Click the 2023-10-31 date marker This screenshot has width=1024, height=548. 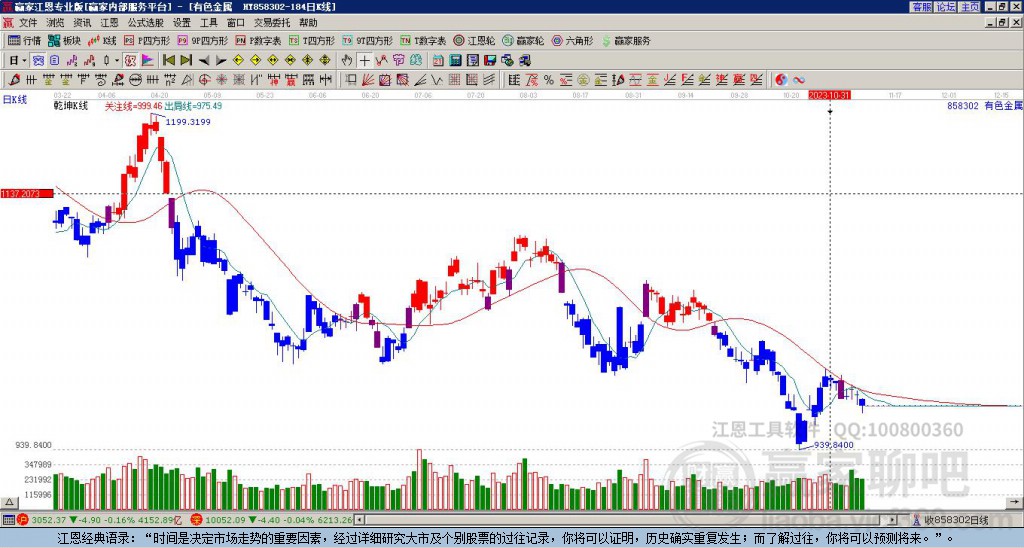pyautogui.click(x=829, y=95)
